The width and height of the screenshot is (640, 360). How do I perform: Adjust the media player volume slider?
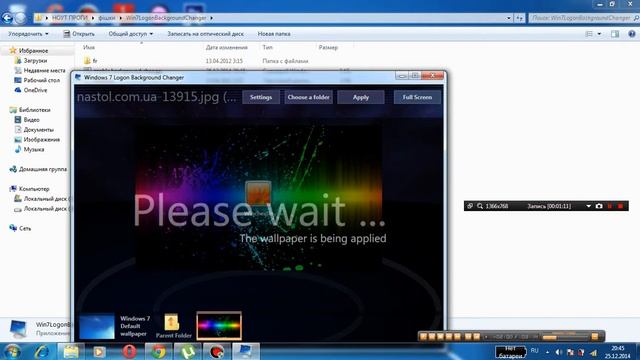tap(565, 337)
